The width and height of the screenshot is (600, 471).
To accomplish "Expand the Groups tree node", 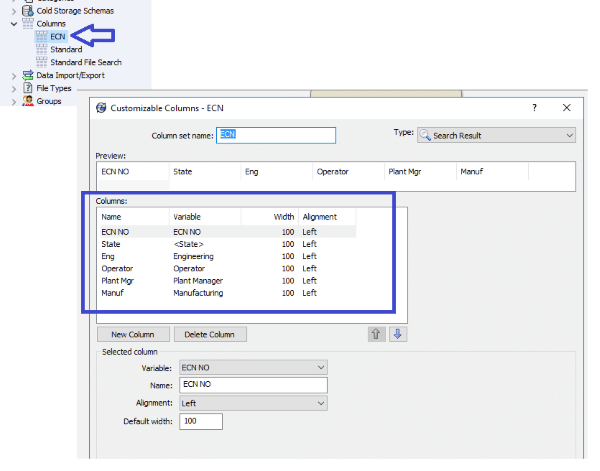I will [x=14, y=102].
